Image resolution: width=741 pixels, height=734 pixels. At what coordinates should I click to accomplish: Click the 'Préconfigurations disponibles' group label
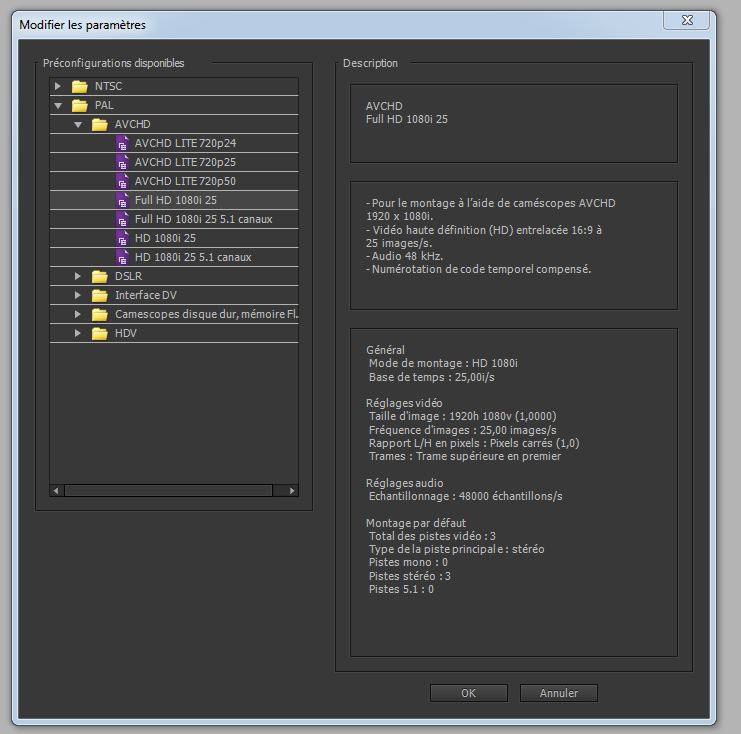coord(113,63)
